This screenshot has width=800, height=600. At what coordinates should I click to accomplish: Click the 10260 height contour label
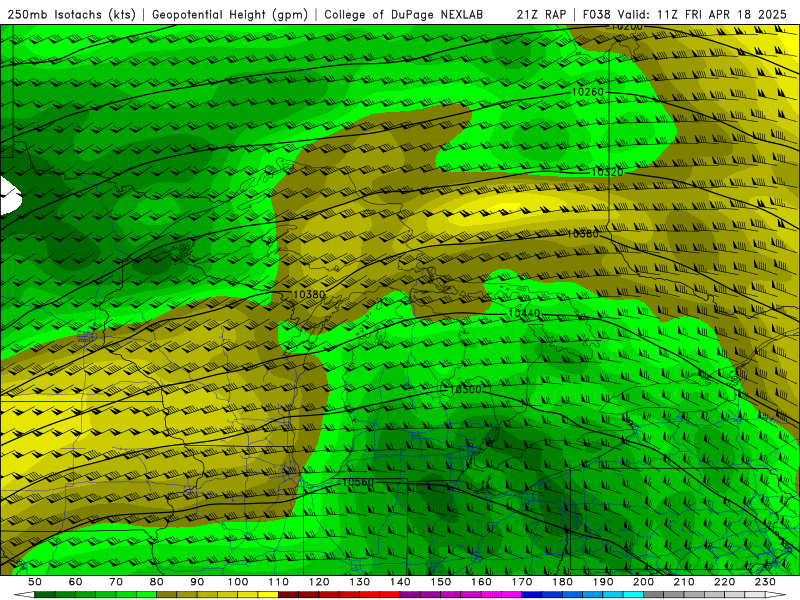click(588, 92)
